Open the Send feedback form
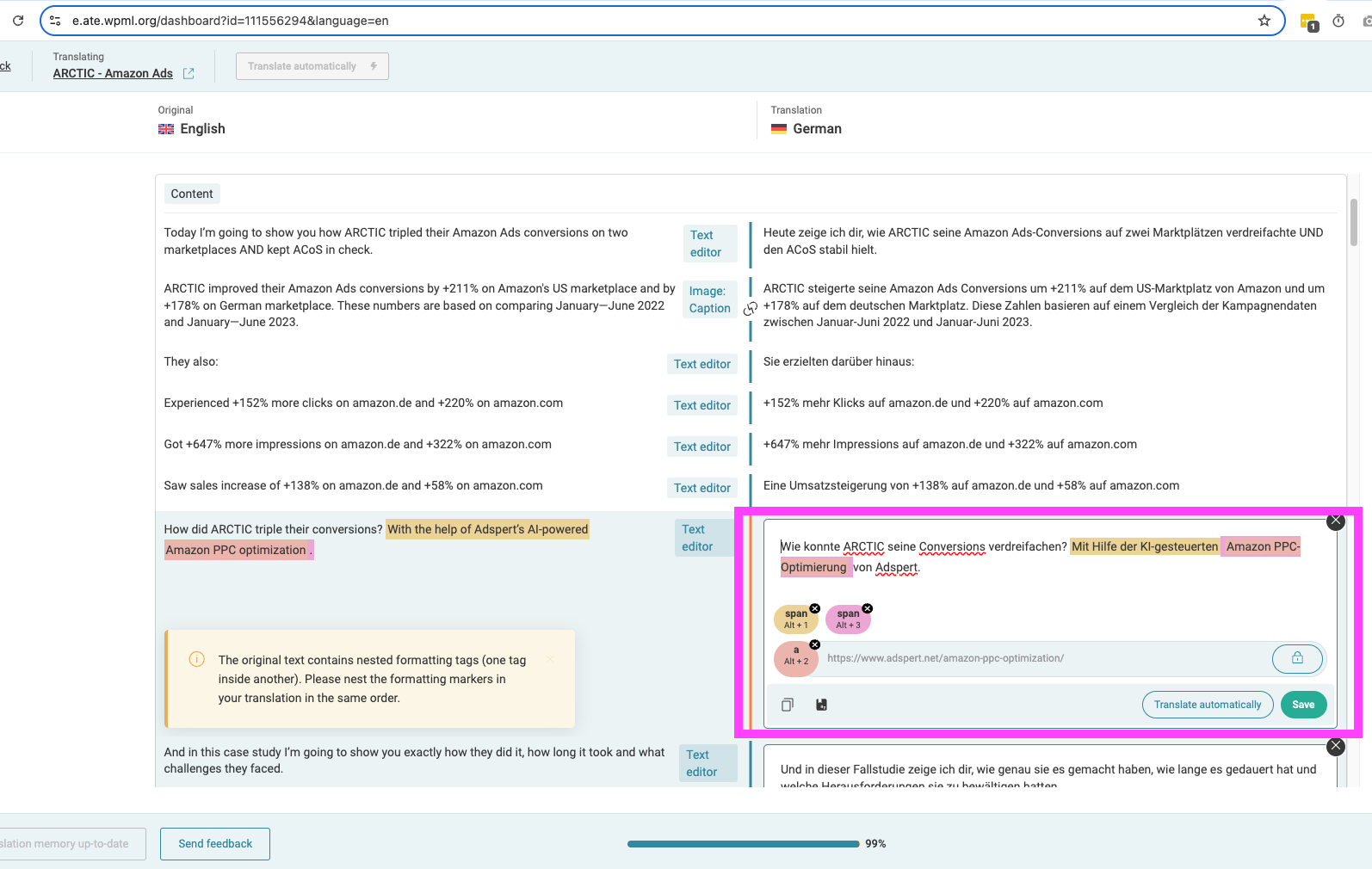Screen dimensions: 1372x869 [x=215, y=844]
